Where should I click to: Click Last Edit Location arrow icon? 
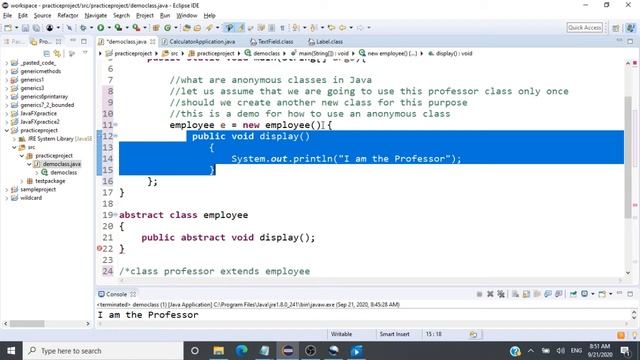click(331, 28)
